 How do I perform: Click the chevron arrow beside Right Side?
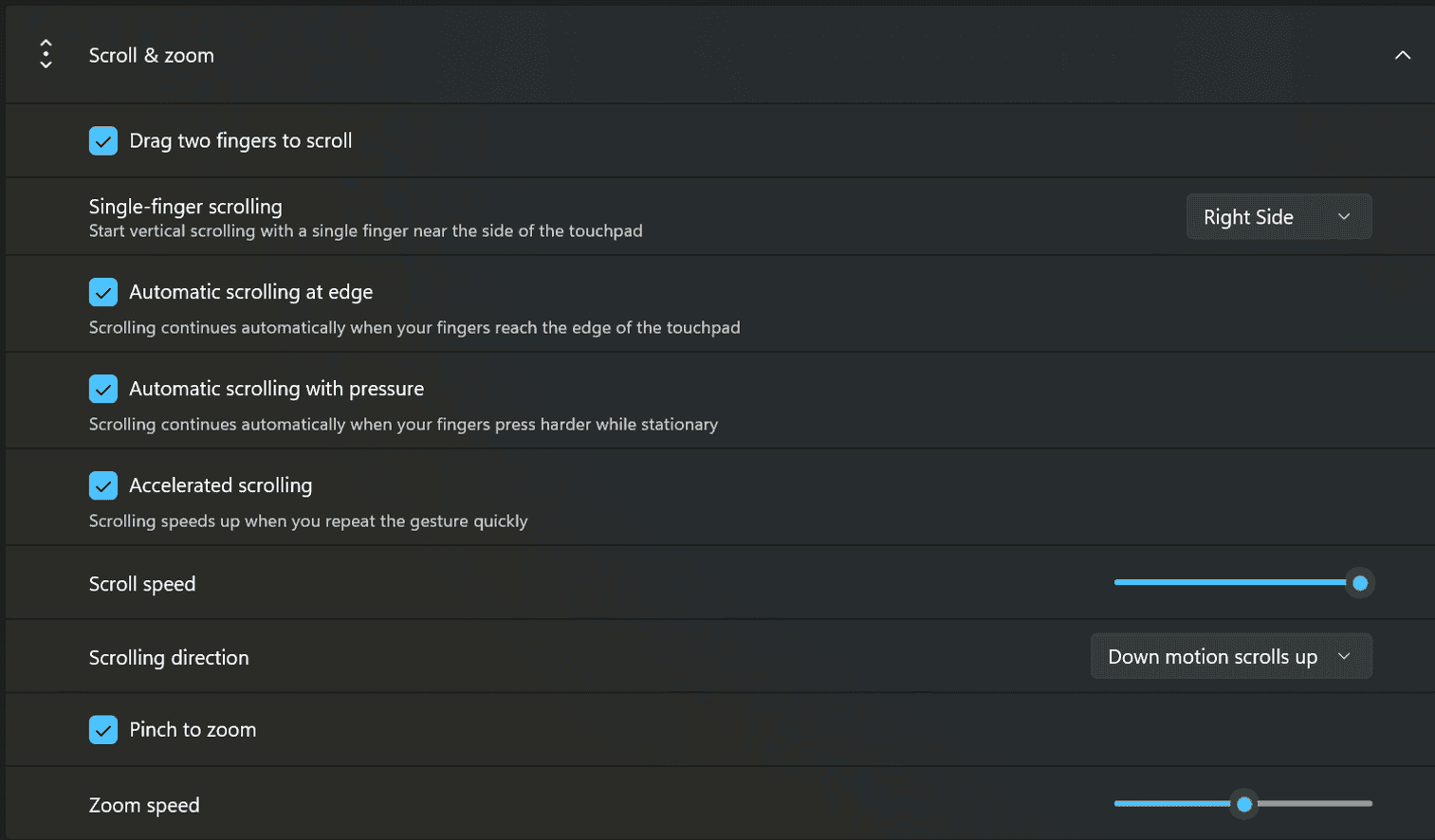tap(1344, 216)
